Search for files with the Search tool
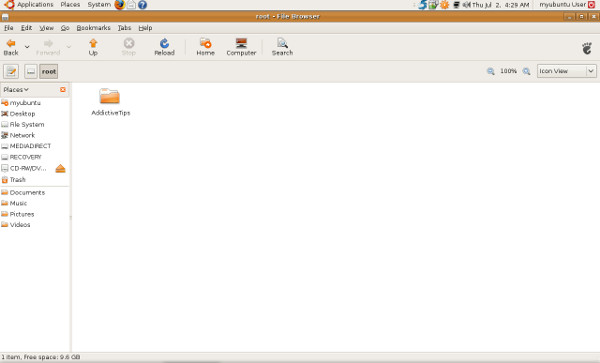The height and width of the screenshot is (363, 600). pyautogui.click(x=282, y=47)
